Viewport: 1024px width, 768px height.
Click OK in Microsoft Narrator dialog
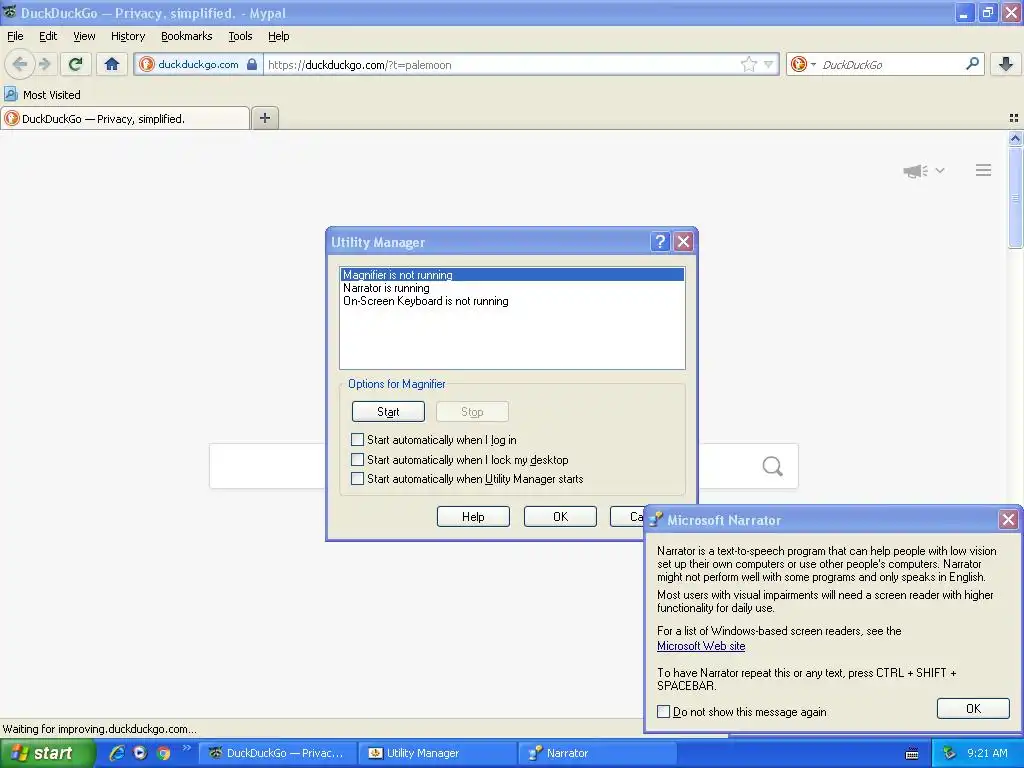click(x=973, y=709)
